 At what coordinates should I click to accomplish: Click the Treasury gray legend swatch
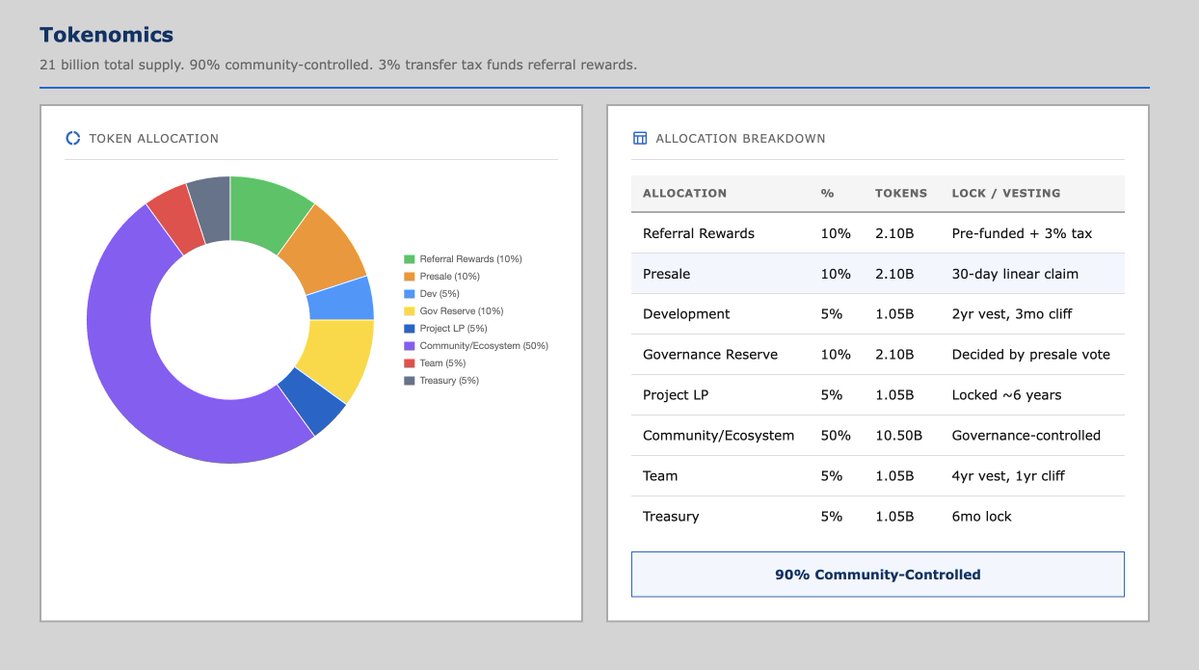[x=409, y=381]
